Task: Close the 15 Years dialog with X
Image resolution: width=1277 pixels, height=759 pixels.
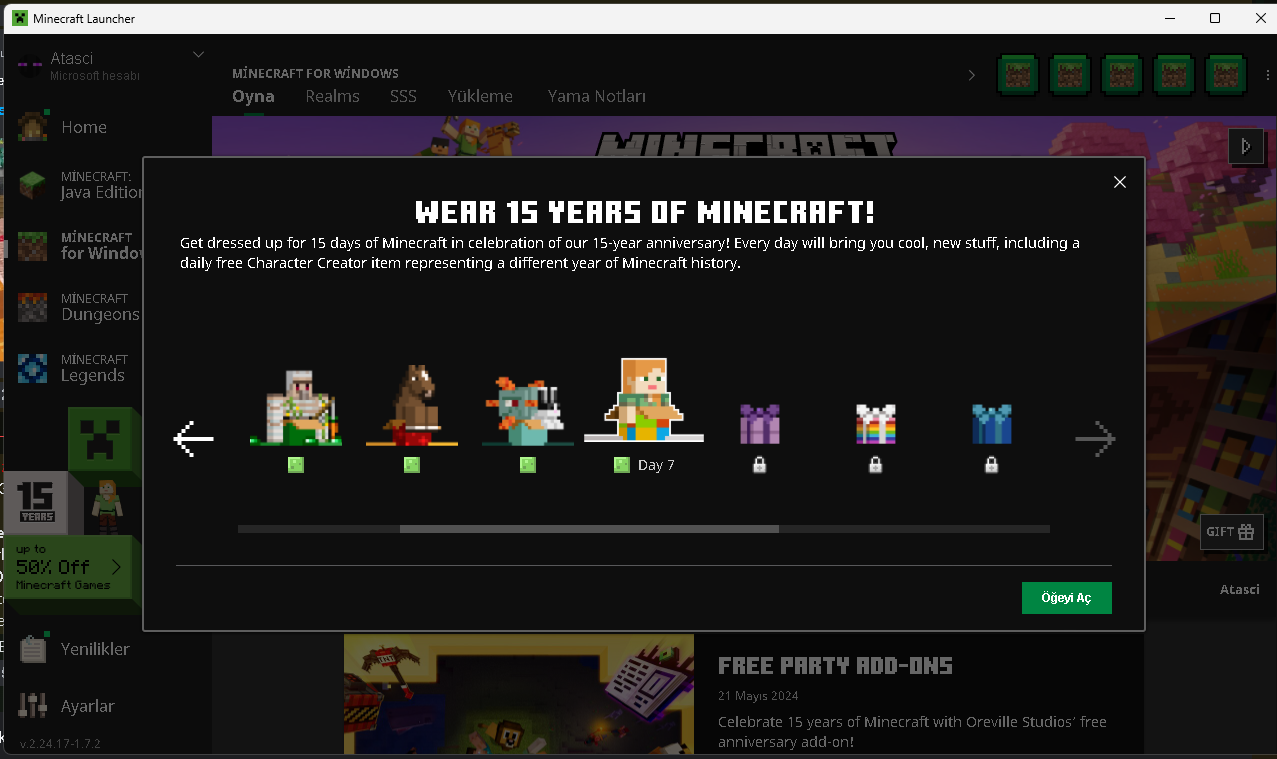Action: (x=1120, y=182)
